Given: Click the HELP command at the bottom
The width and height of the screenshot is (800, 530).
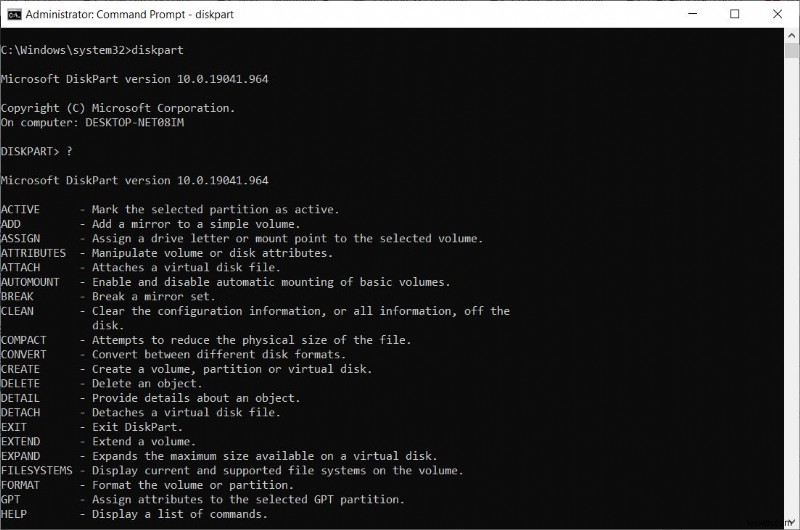Looking at the screenshot, I should (x=15, y=514).
